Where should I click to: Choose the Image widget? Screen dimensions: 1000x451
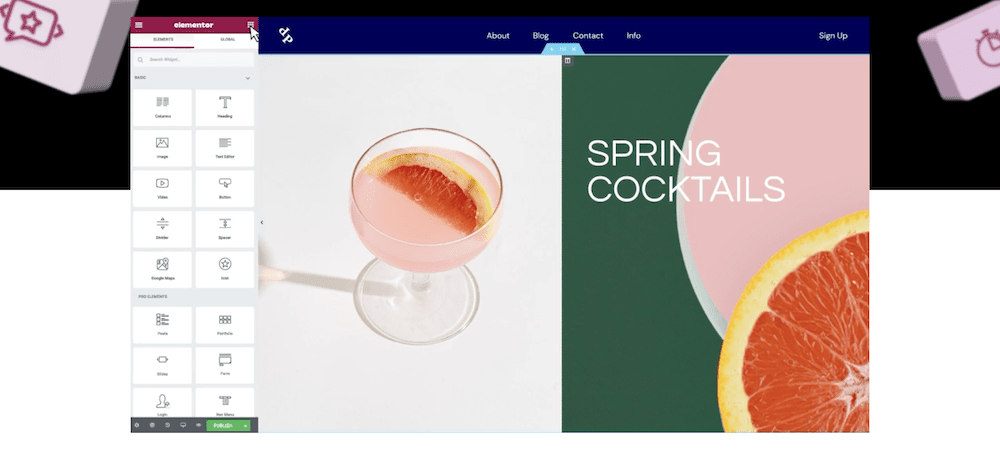[x=162, y=148]
